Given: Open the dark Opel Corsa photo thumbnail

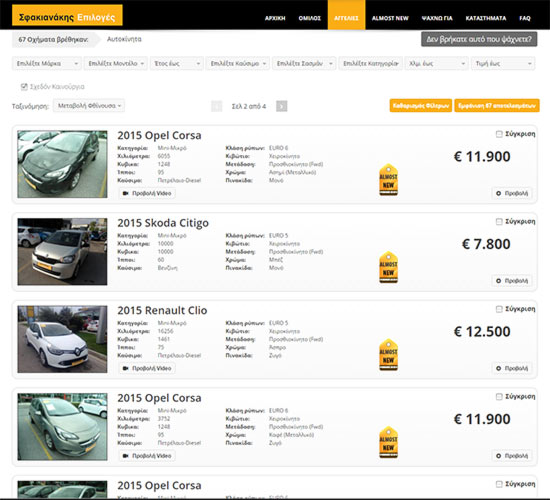Looking at the screenshot, I should (62, 164).
